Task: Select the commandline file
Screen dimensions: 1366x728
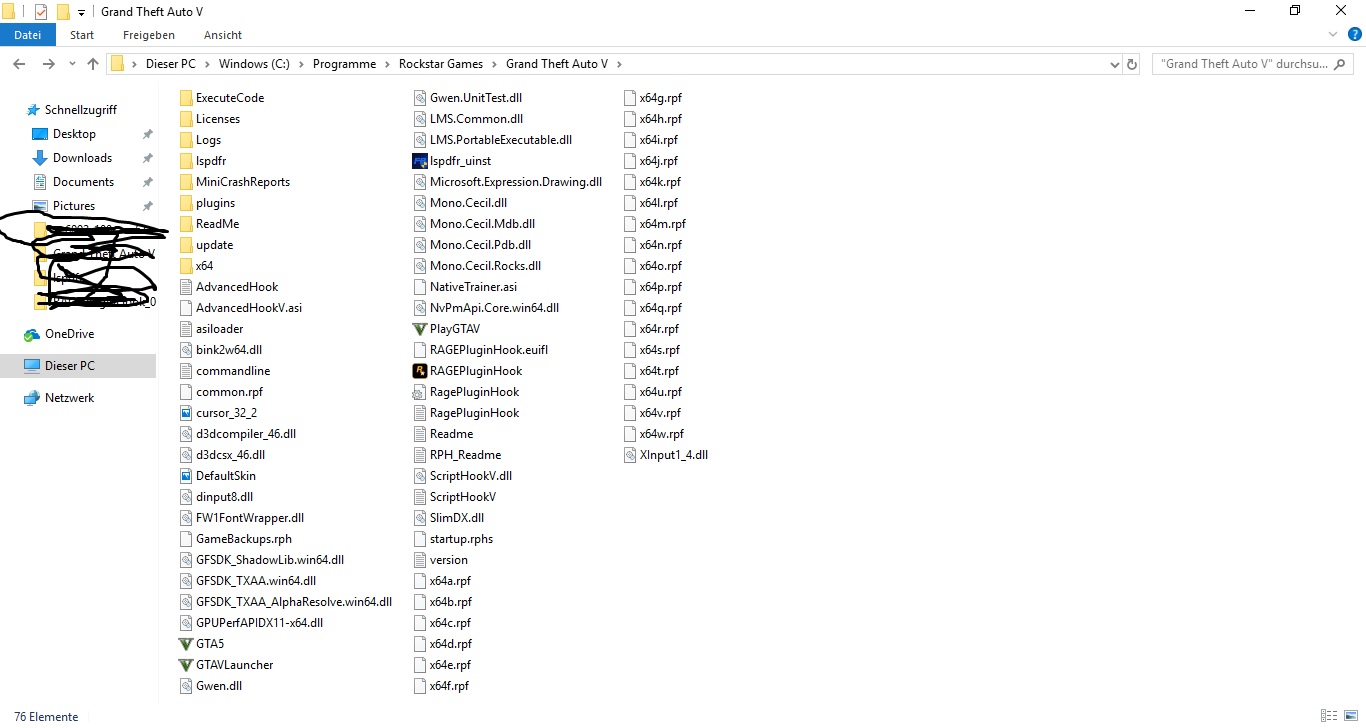Action: point(225,371)
